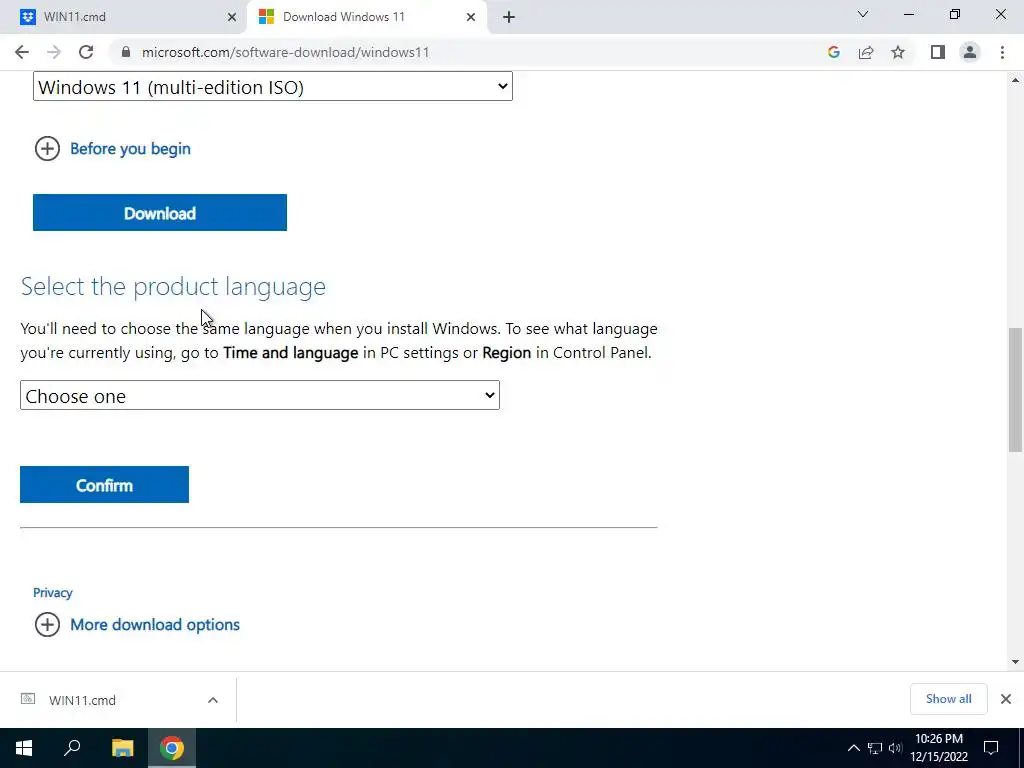Open the notification center icon
This screenshot has width=1024, height=768.
coord(991,748)
